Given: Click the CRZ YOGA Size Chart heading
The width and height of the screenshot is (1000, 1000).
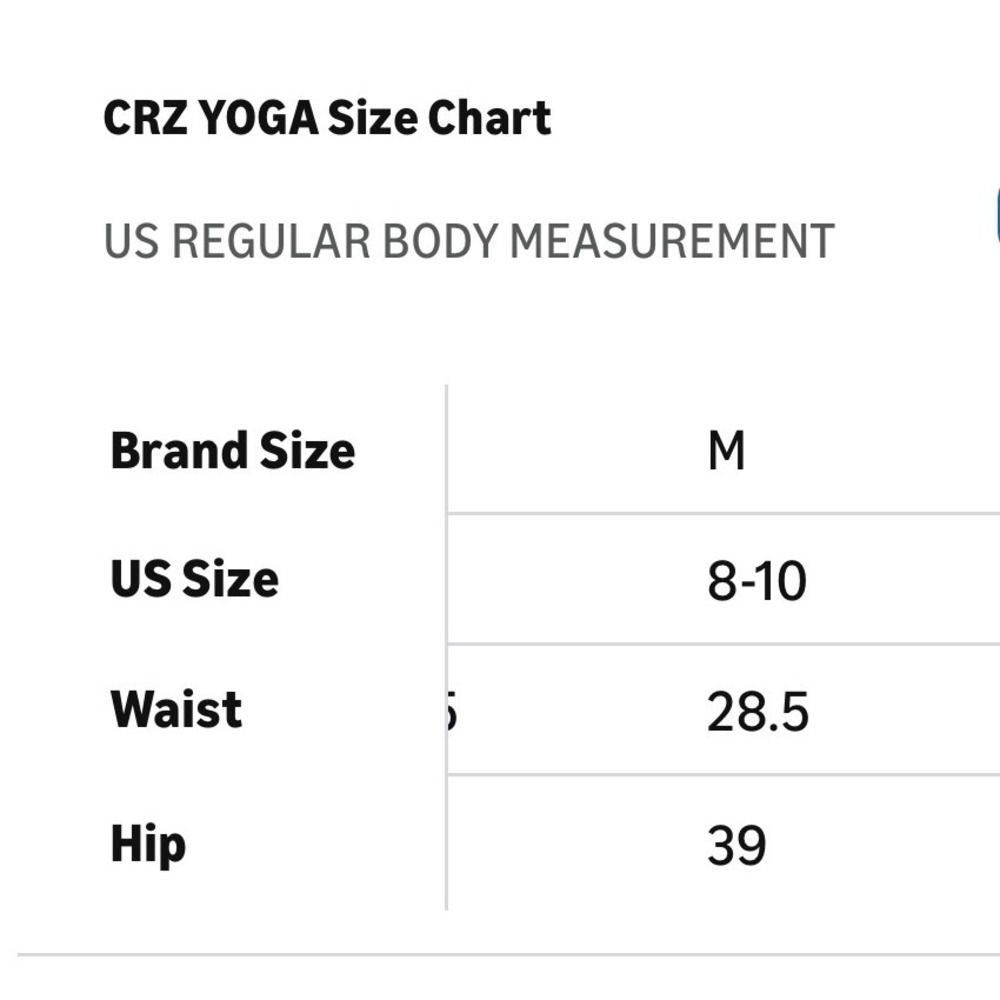Looking at the screenshot, I should click(327, 119).
